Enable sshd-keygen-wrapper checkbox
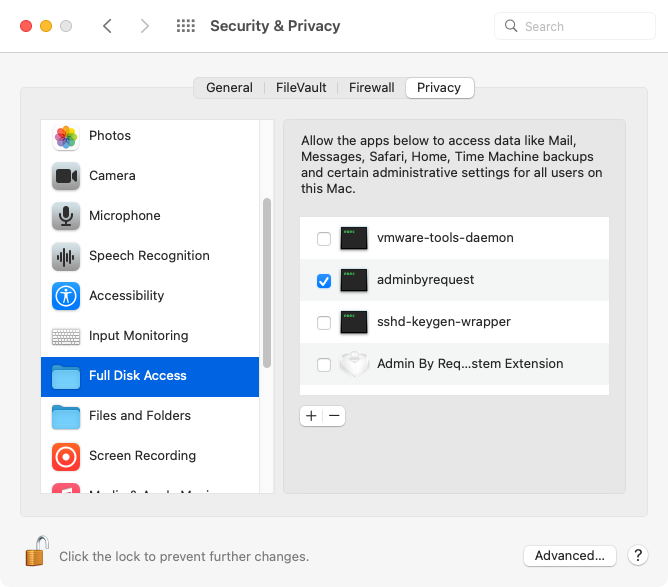 324,322
